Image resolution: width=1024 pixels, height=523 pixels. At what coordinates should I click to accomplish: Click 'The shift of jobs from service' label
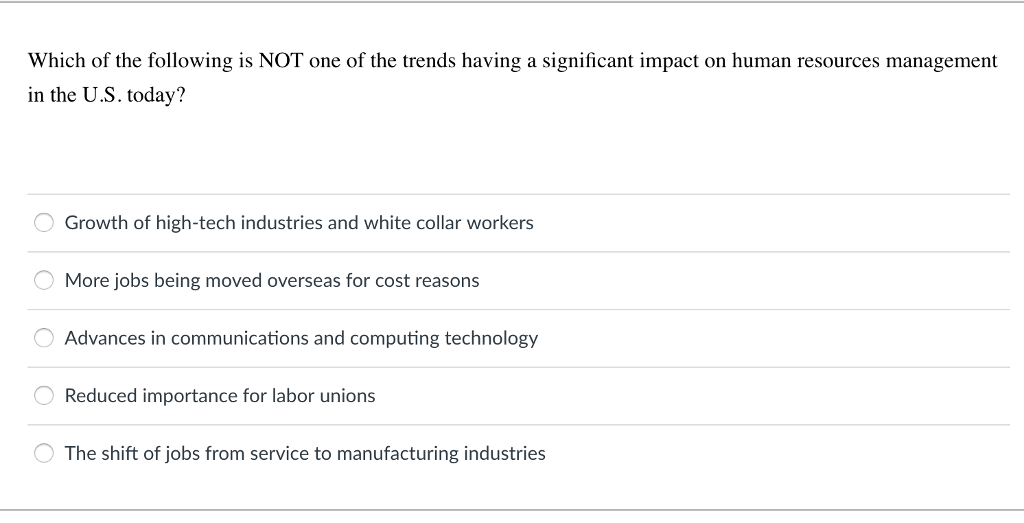(305, 453)
